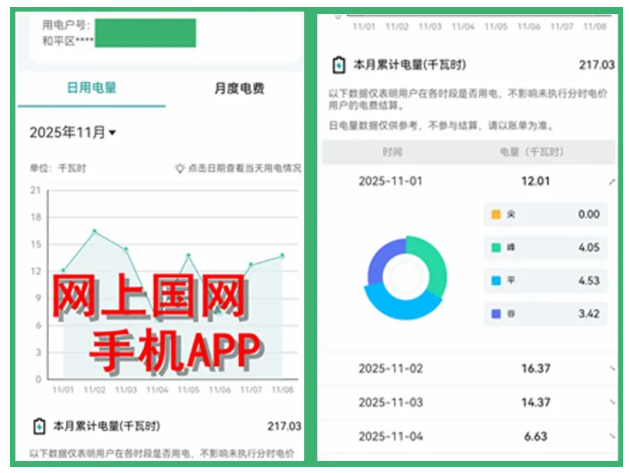Click the orange 尖 legend square
Screen dimensions: 629x473
496,214
